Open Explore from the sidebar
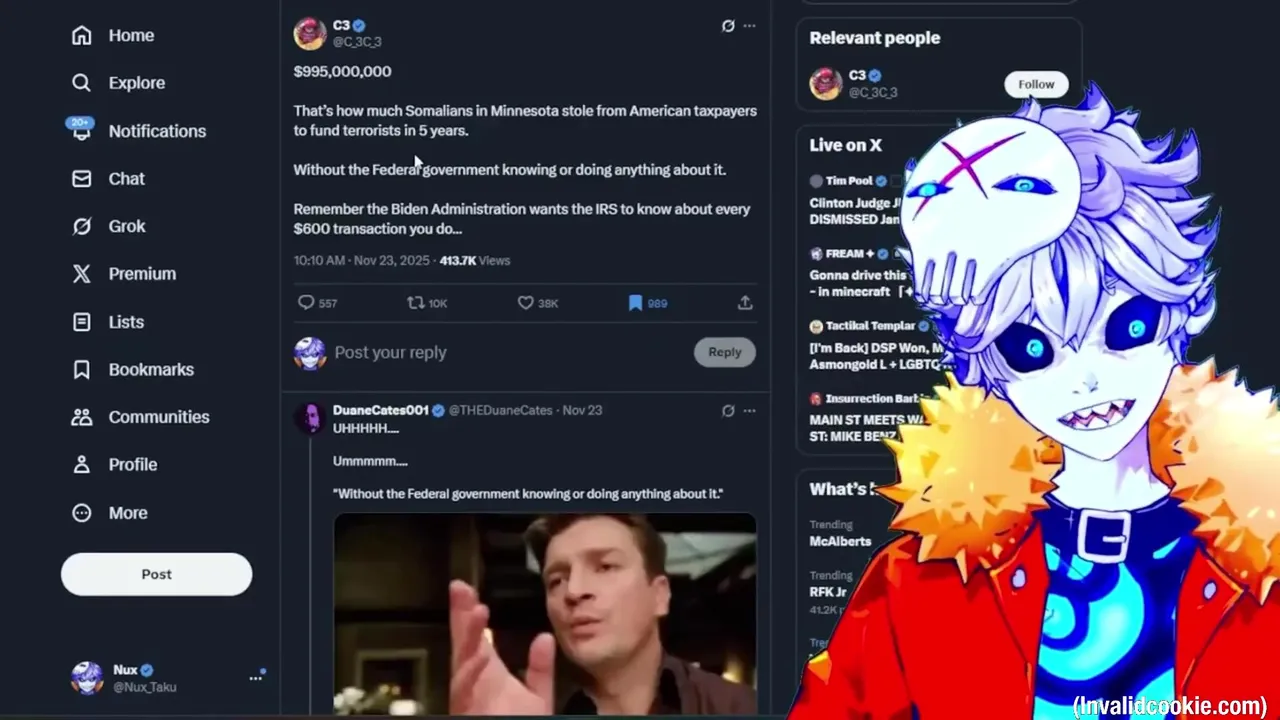The width and height of the screenshot is (1280, 720). 118,83
